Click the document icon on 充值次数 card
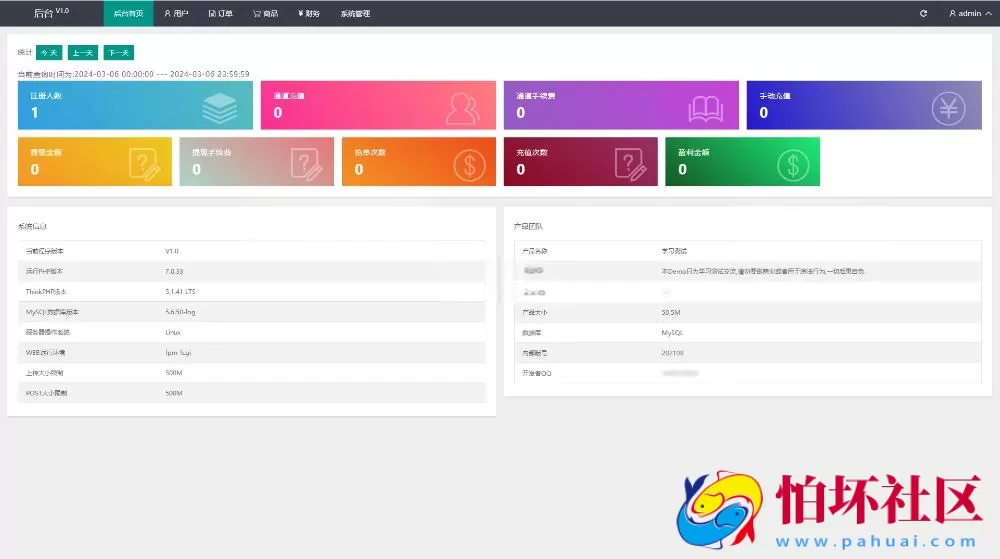 click(x=630, y=163)
